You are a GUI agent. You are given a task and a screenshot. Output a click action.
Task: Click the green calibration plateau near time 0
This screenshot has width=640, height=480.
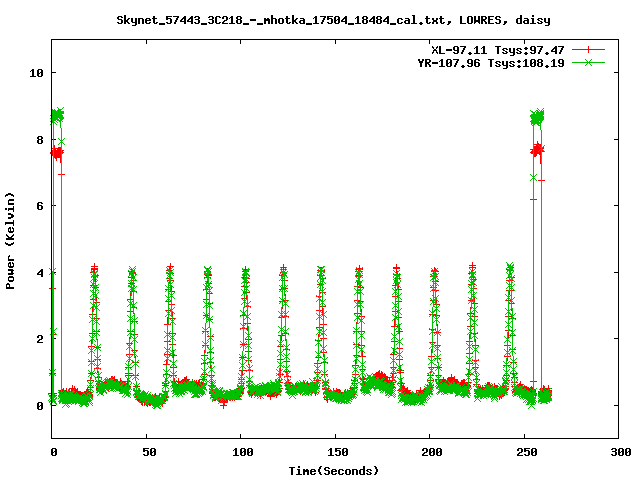click(58, 116)
